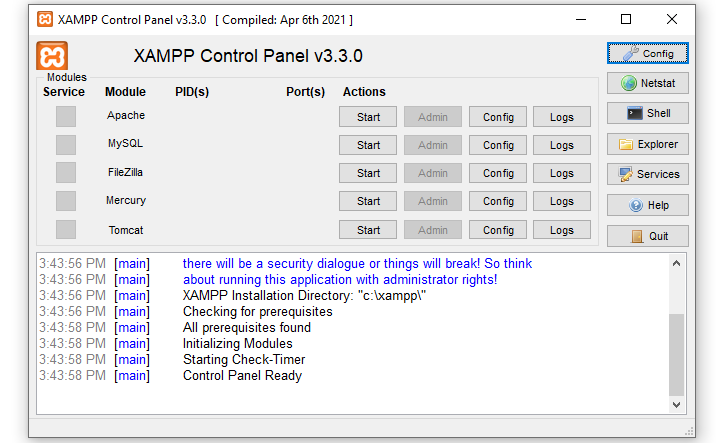Screen dimensions: 716x443
Task: Open the Netstat globe button
Action: point(648,83)
